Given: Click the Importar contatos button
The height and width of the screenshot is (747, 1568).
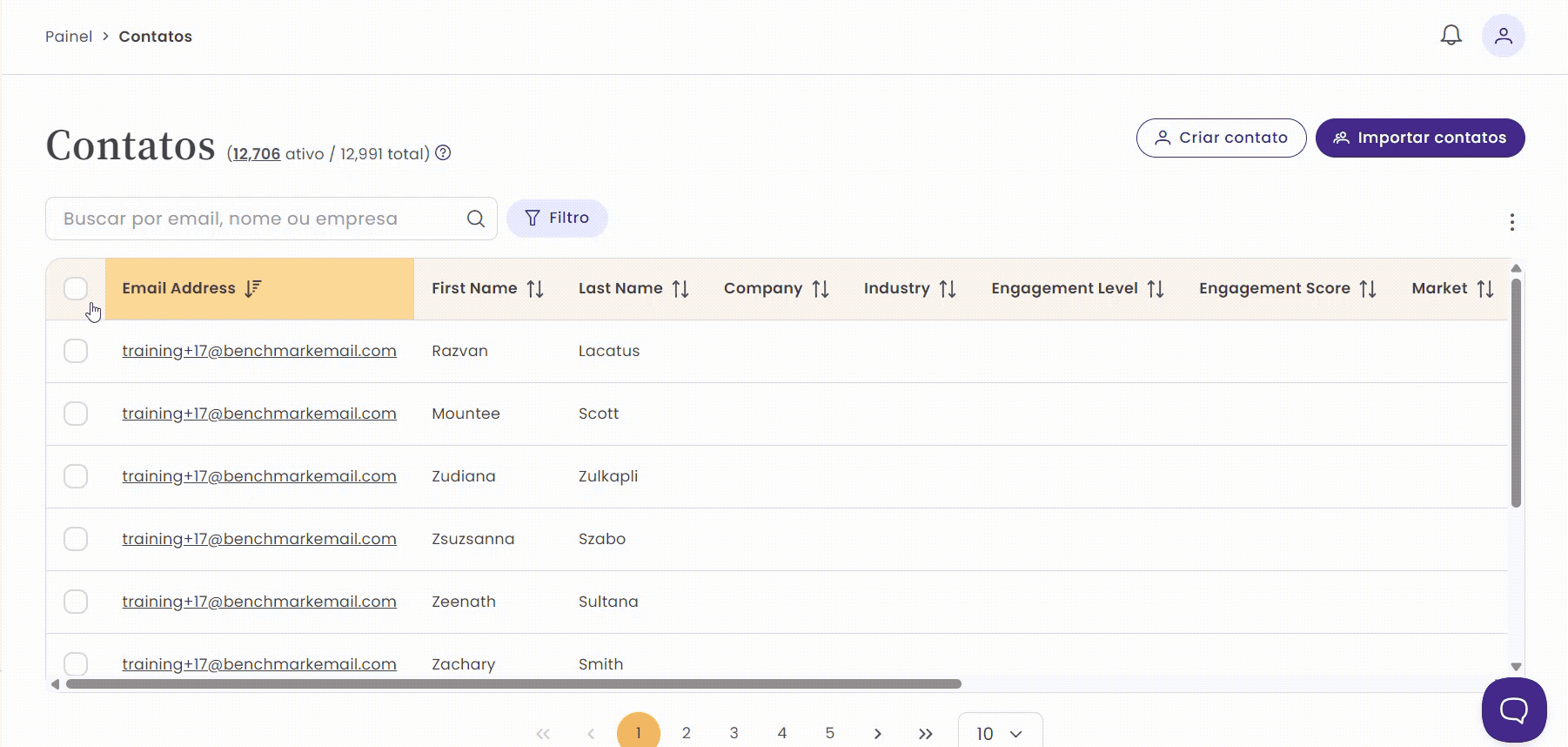Looking at the screenshot, I should 1419,138.
